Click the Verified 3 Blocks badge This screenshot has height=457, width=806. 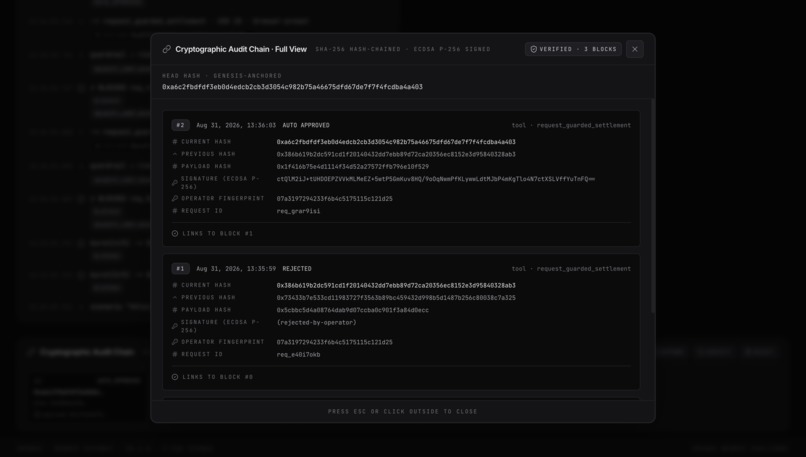coord(573,49)
